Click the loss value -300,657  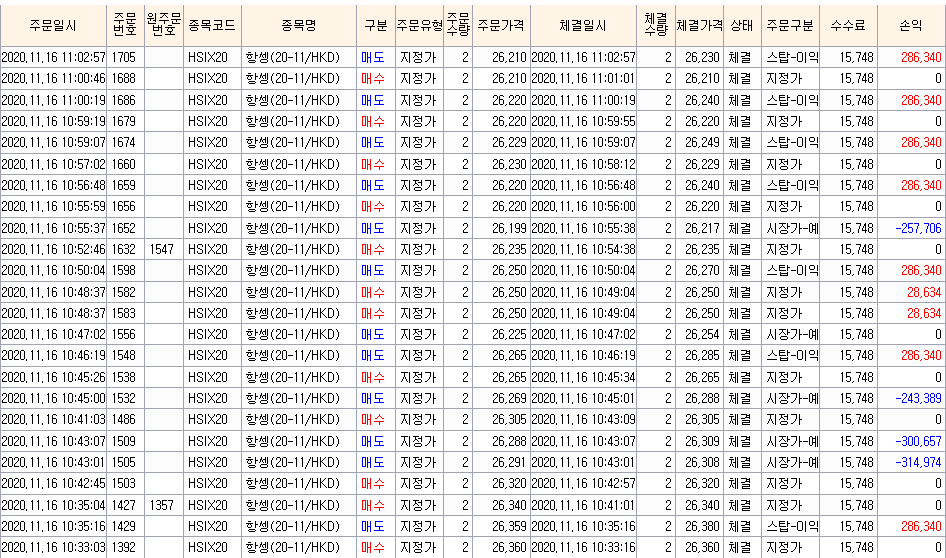pyautogui.click(x=918, y=441)
